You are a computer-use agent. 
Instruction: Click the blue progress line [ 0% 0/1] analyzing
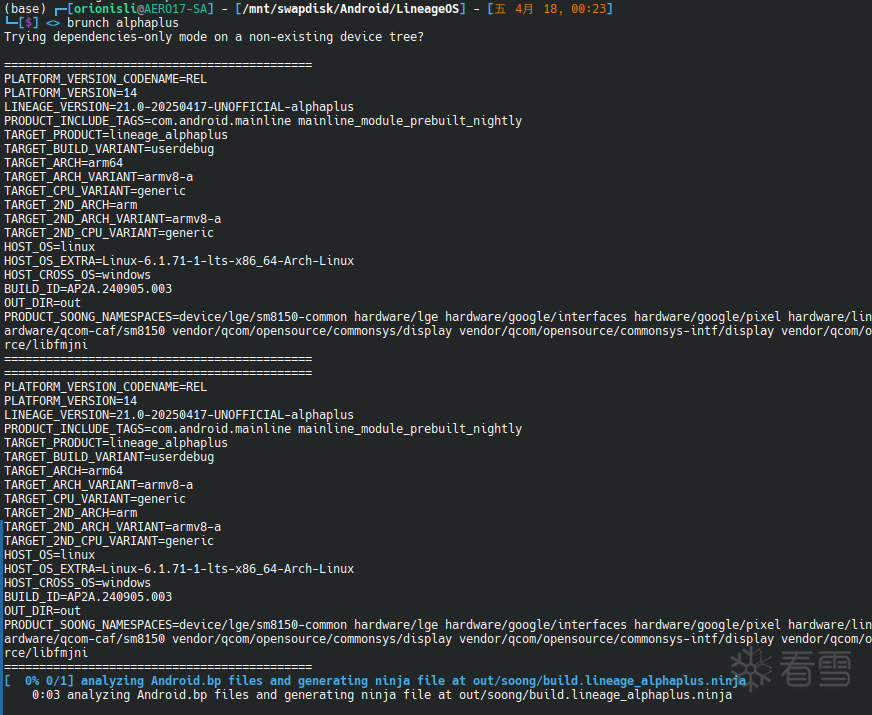coord(375,681)
